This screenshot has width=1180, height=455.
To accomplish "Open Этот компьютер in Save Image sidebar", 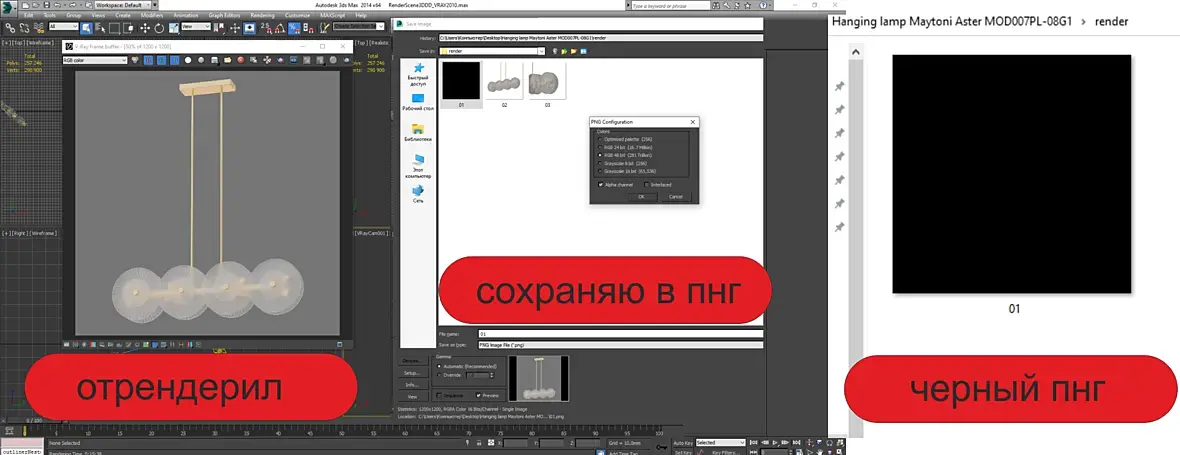I will (x=418, y=166).
